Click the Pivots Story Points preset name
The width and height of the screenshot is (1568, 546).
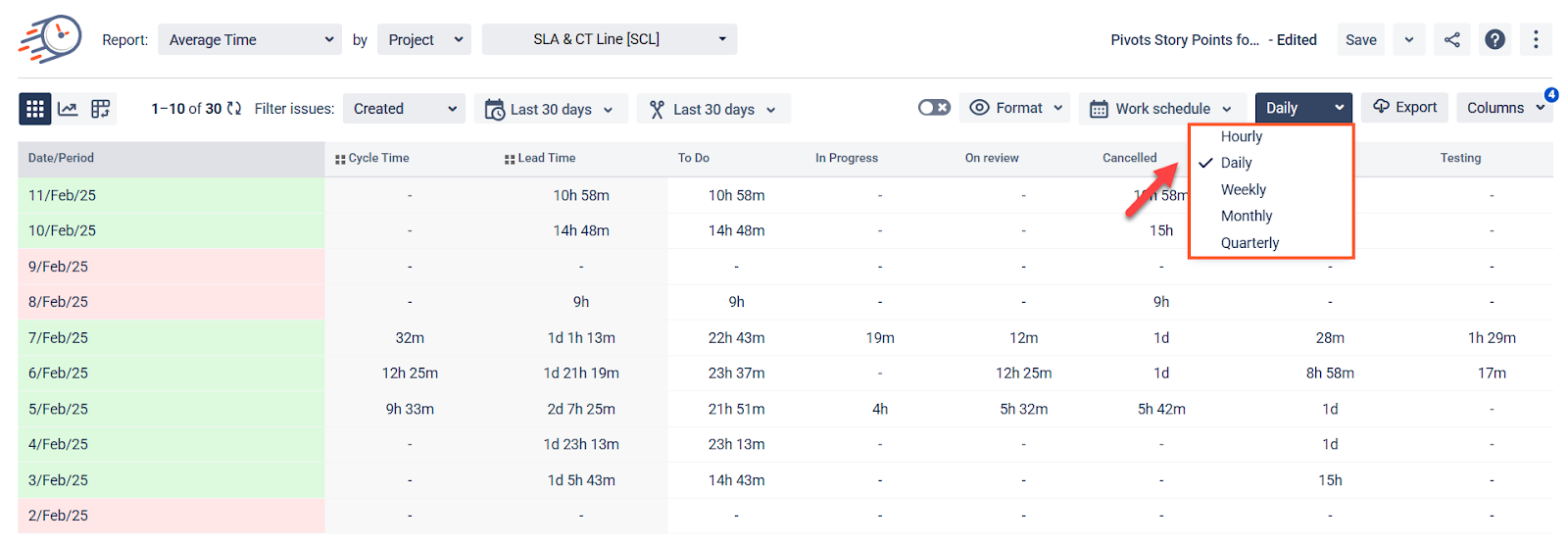coord(1185,40)
